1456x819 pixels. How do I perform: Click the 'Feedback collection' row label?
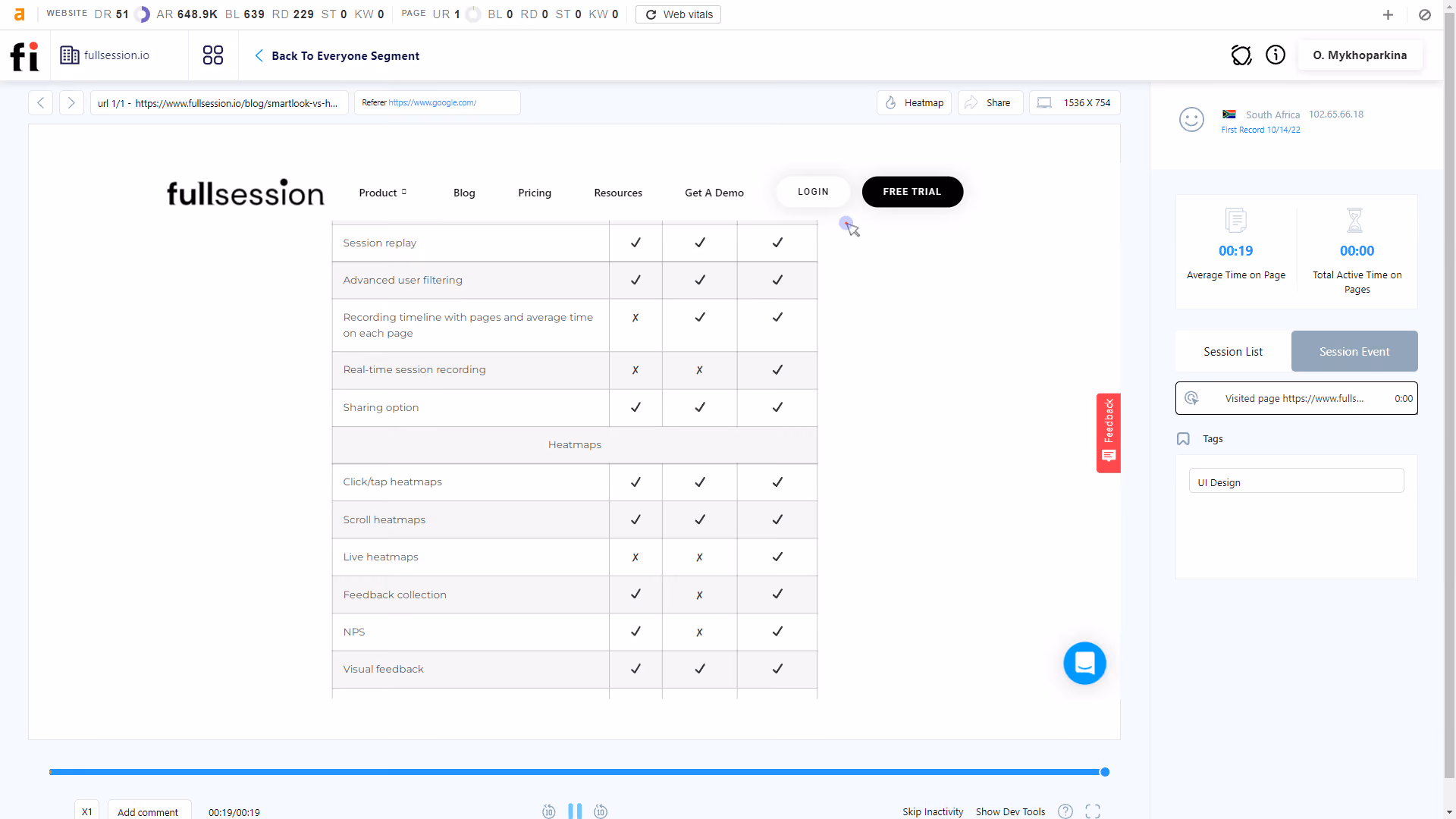(395, 595)
